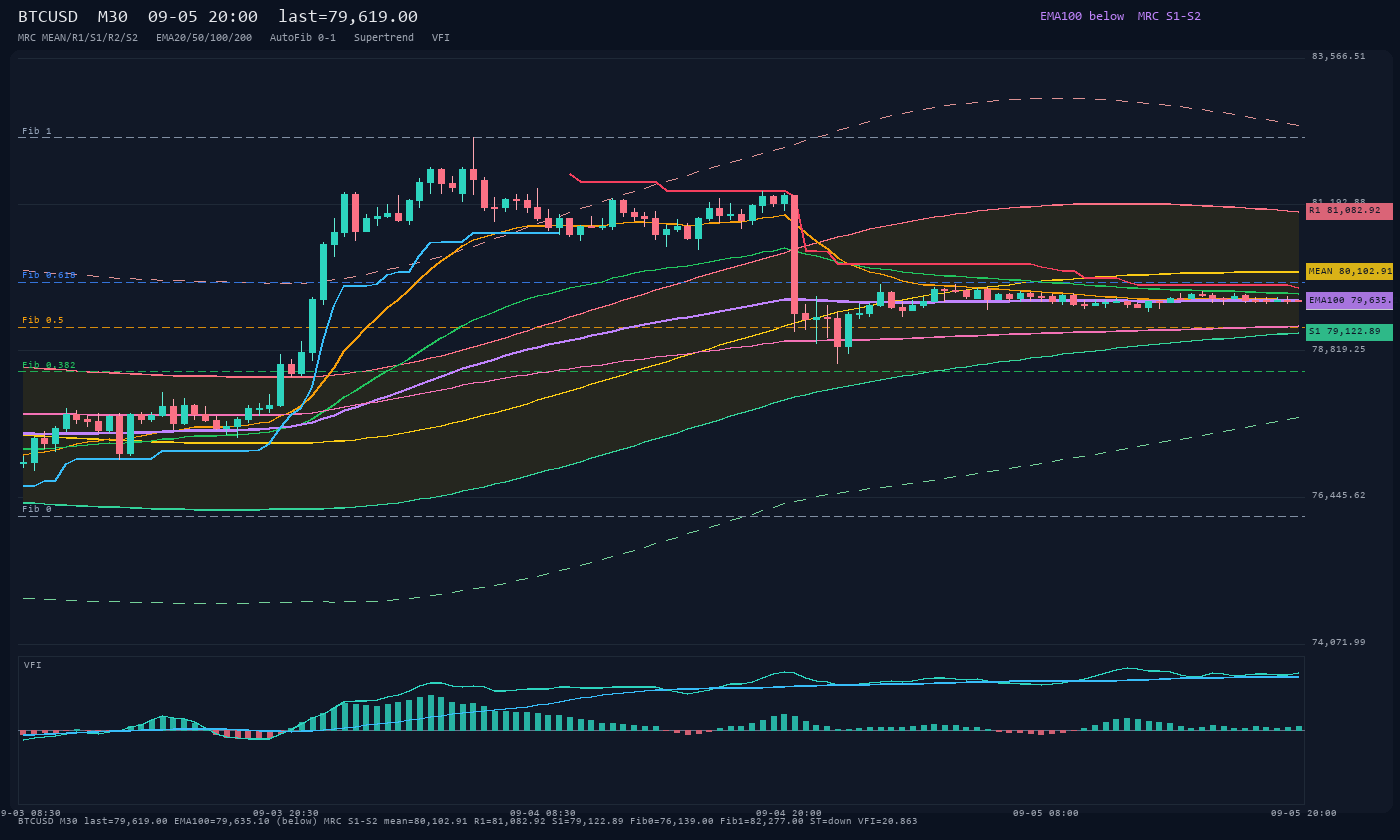1400x840 pixels.
Task: Select the "EMA20/50/100/200" indicator legend
Action: (x=204, y=38)
